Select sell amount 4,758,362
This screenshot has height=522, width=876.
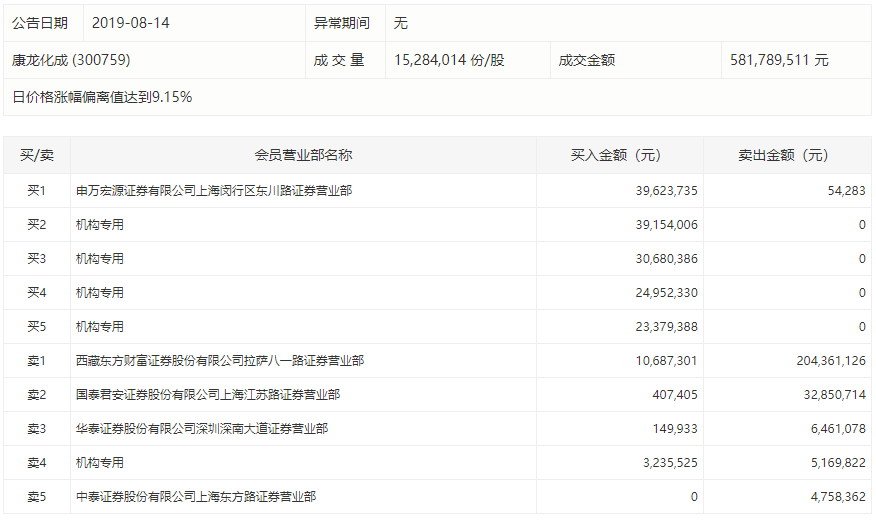838,497
